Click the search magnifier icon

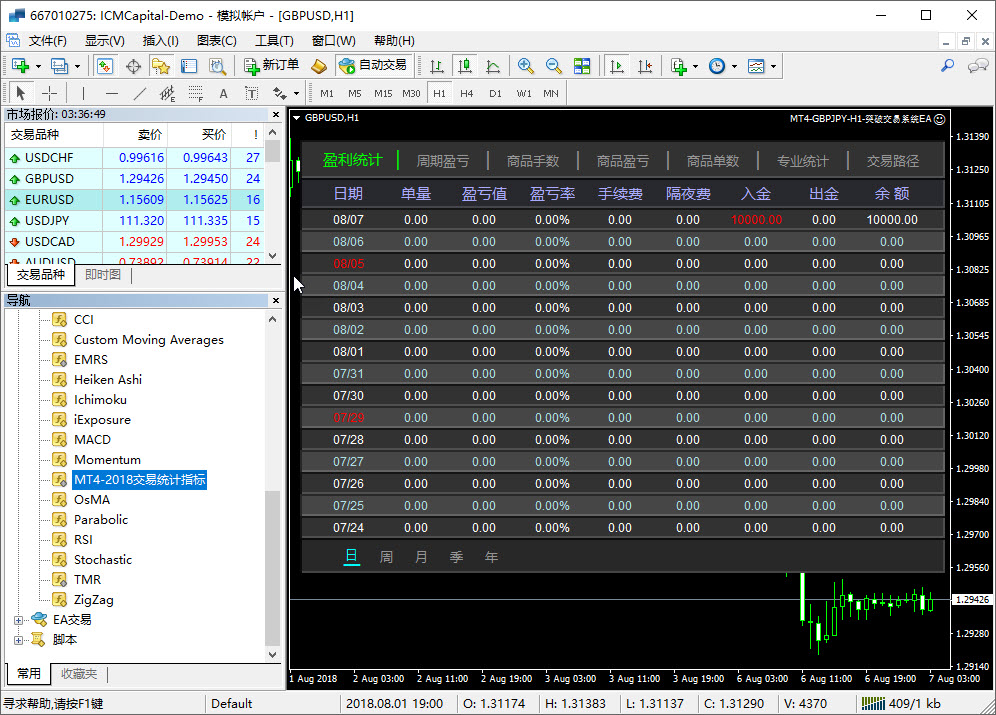click(x=947, y=65)
